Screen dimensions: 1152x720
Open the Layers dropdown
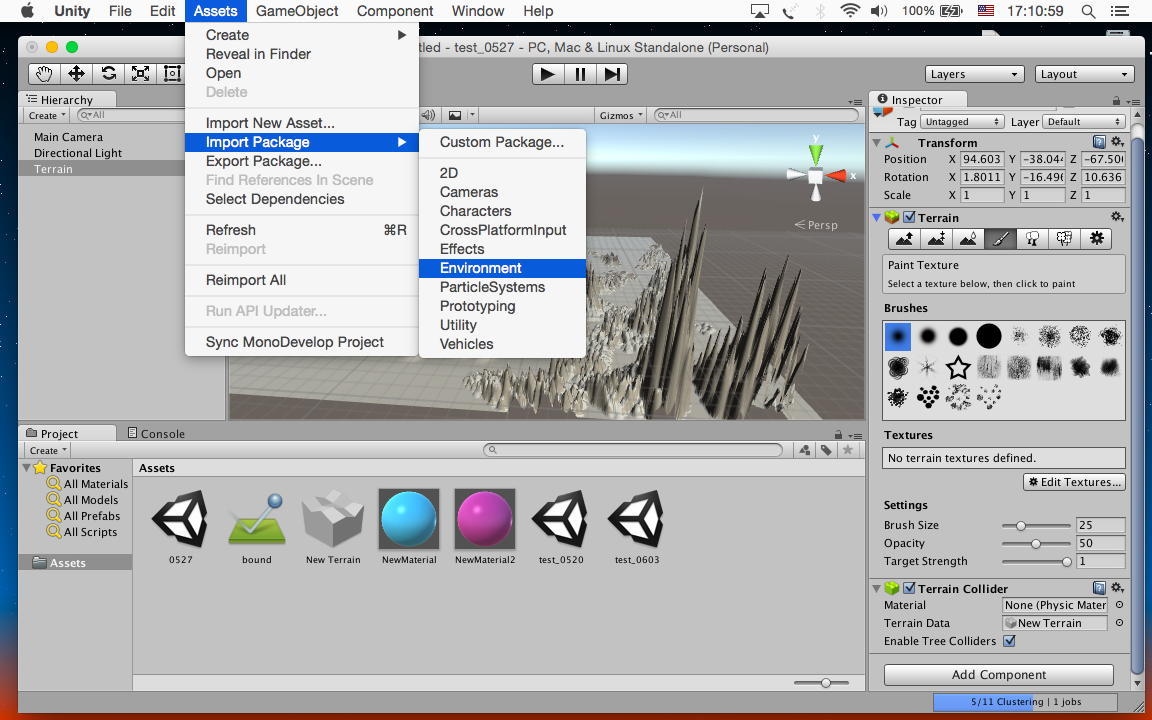pyautogui.click(x=974, y=74)
